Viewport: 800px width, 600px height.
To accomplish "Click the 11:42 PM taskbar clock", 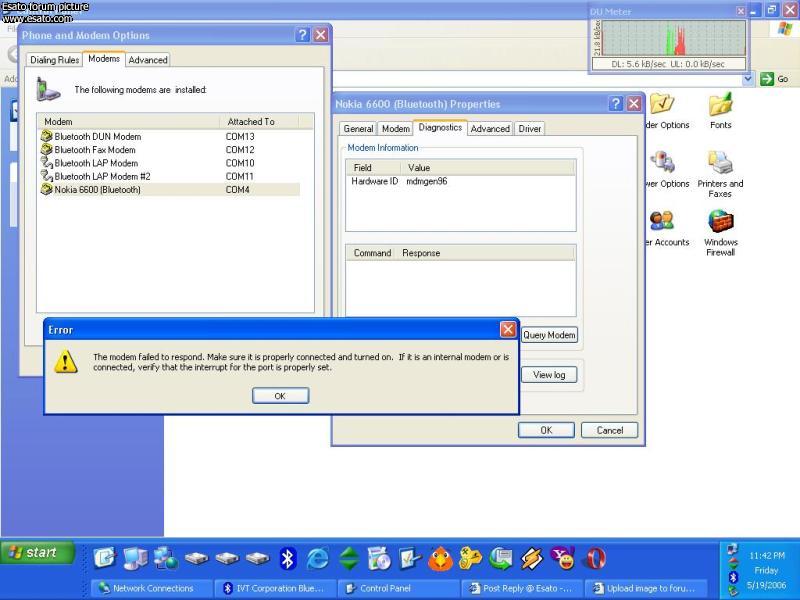I will (x=767, y=555).
